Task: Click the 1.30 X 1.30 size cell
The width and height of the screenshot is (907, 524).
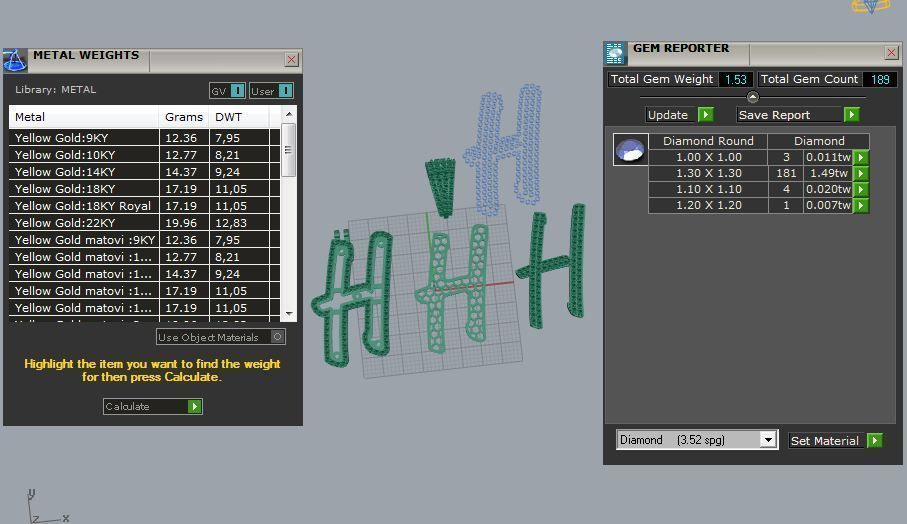Action: click(x=709, y=173)
